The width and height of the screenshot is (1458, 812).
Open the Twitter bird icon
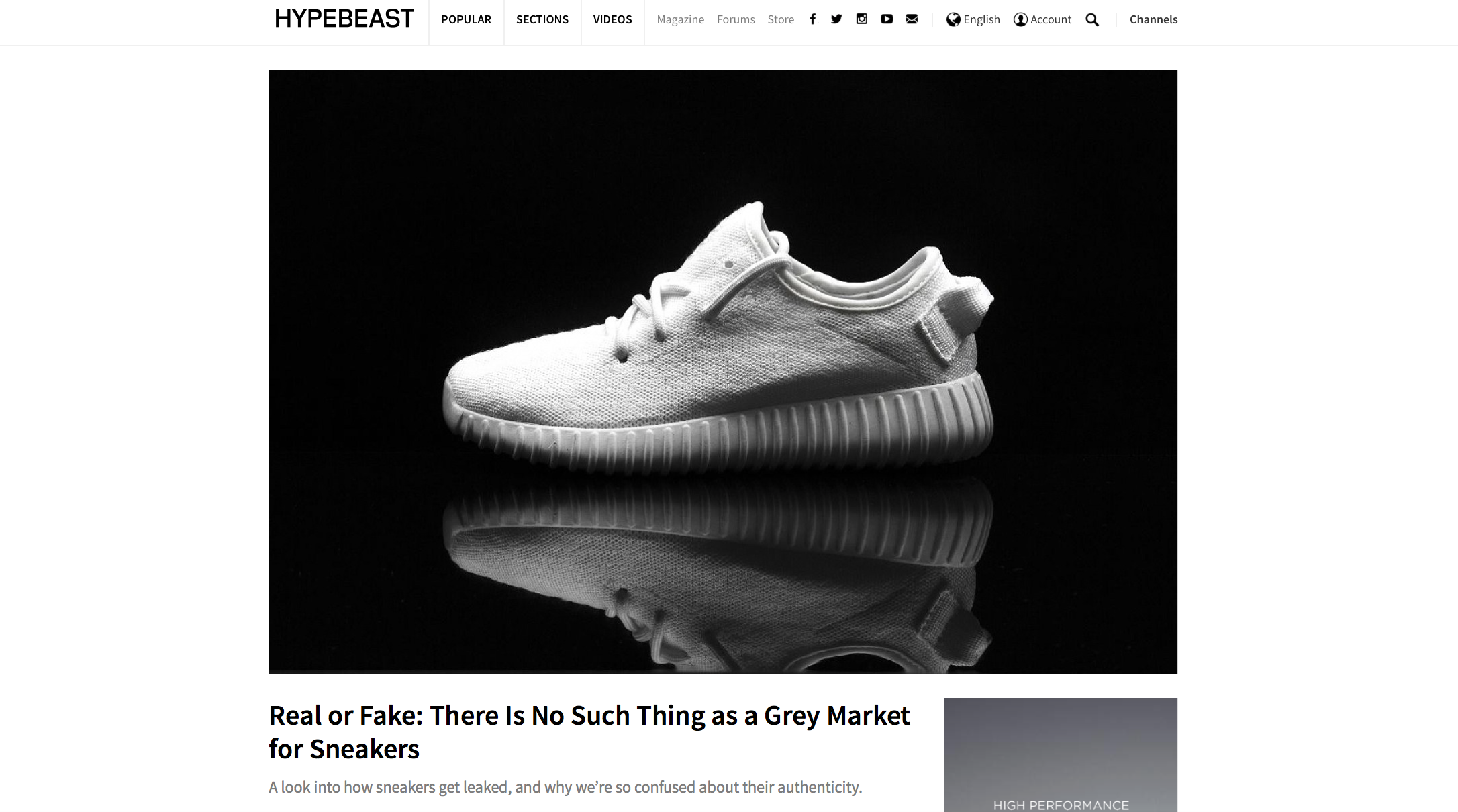coord(836,19)
